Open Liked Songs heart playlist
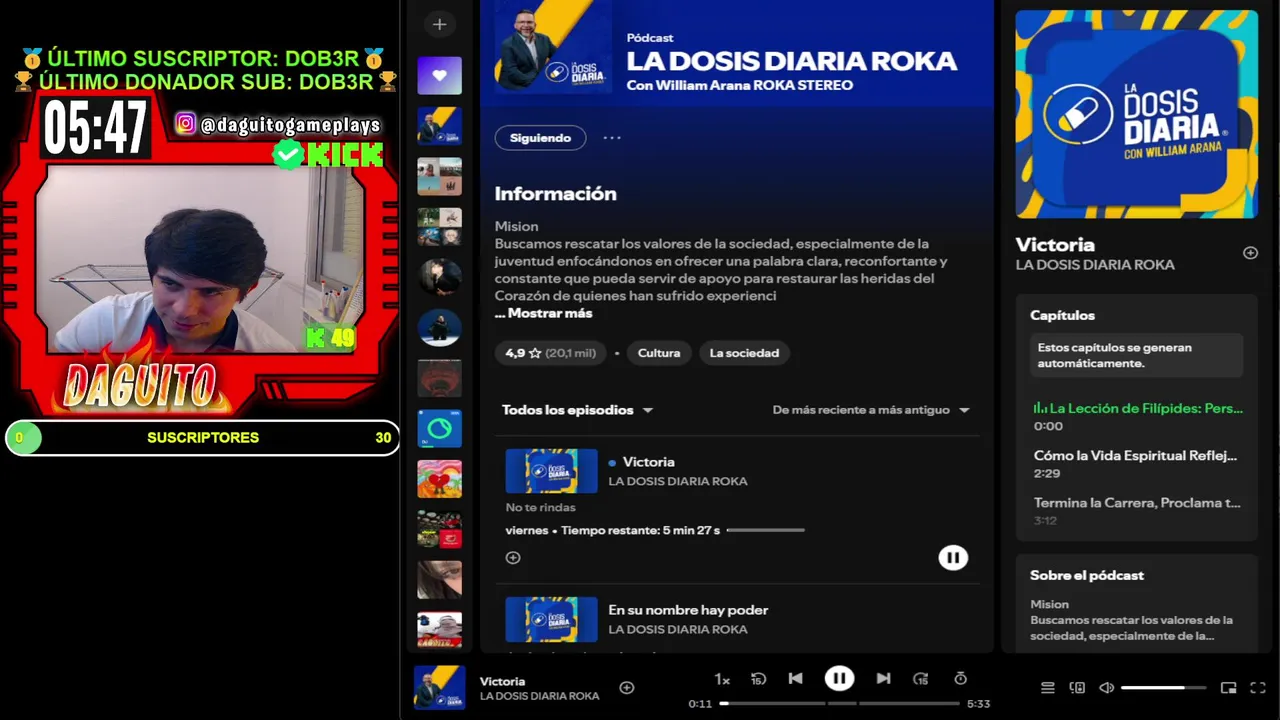This screenshot has width=1280, height=720. click(x=439, y=76)
